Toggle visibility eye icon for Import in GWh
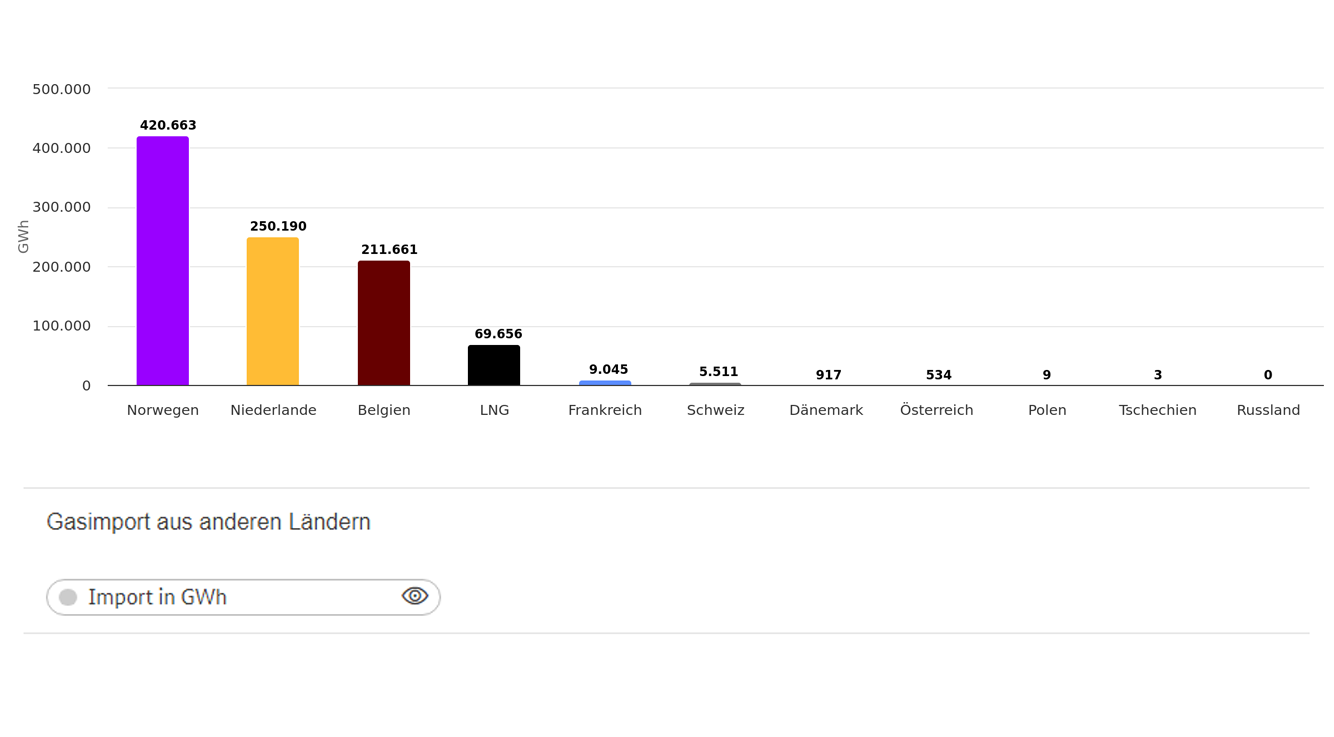 coord(415,596)
